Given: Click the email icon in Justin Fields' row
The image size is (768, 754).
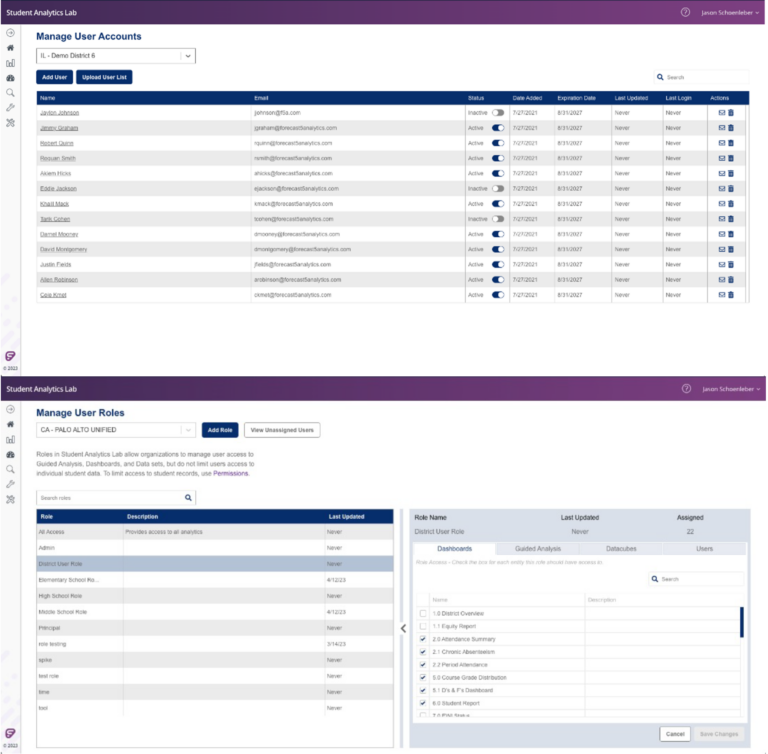Looking at the screenshot, I should click(722, 265).
